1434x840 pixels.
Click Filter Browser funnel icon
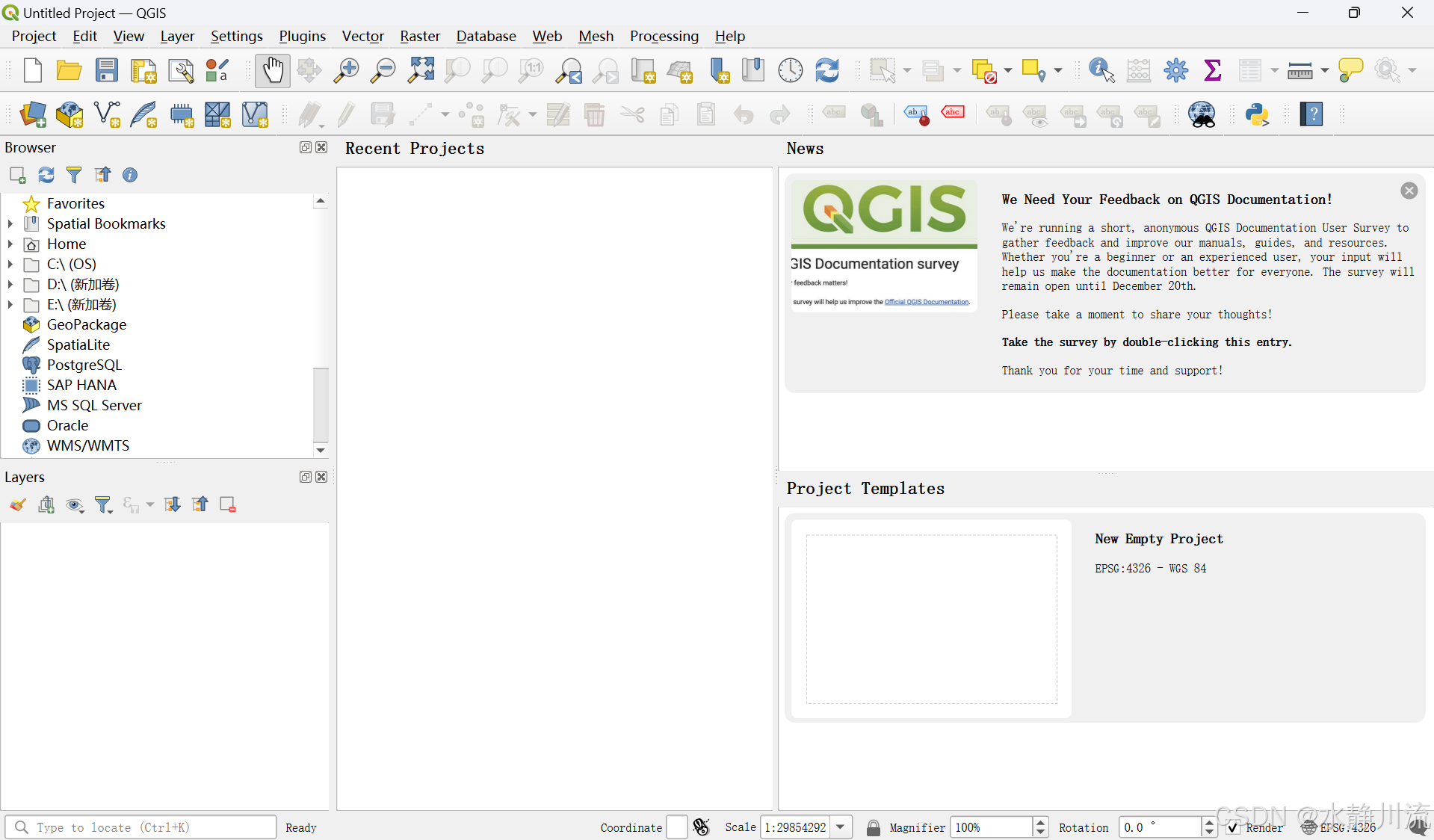click(x=74, y=175)
